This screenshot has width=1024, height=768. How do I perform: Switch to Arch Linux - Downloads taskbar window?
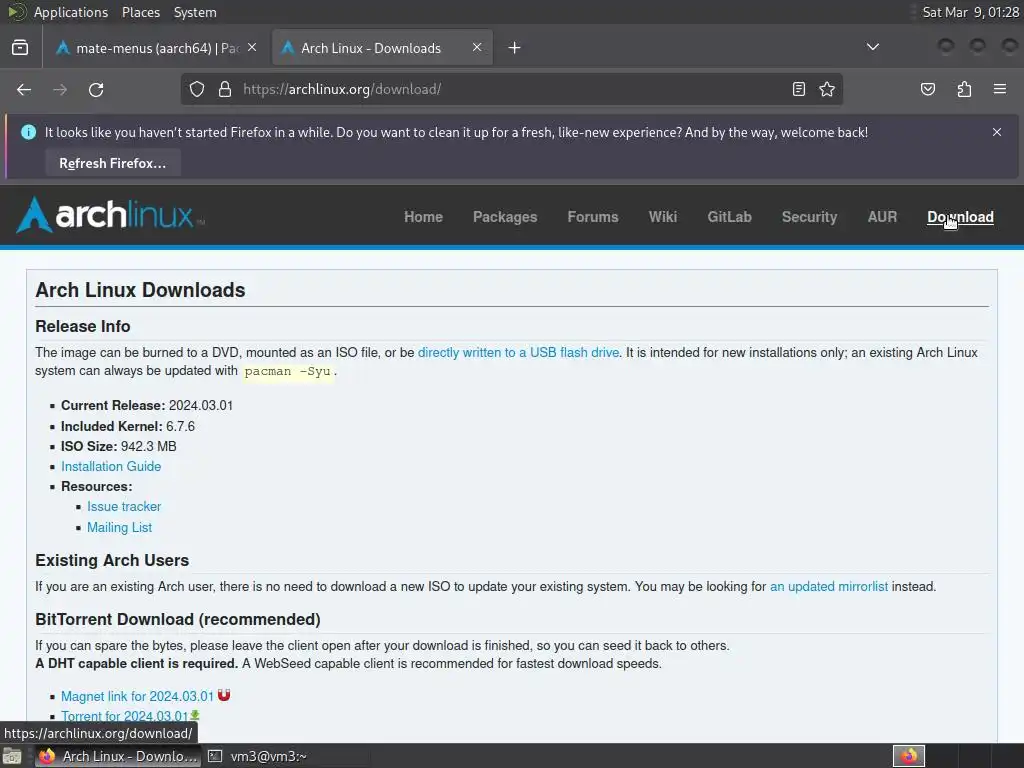click(118, 756)
